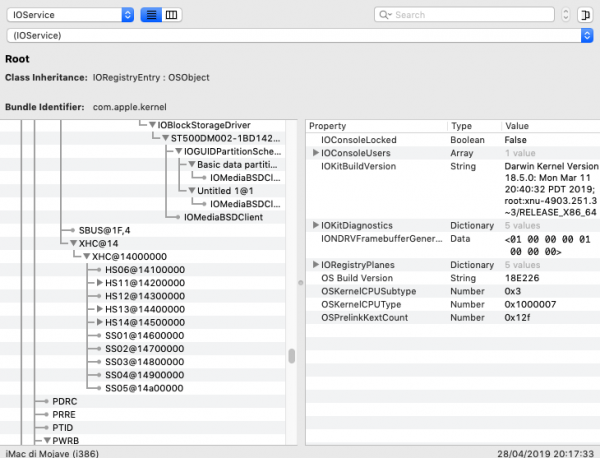Expand the IOKitDiagnostics dictionary
The height and width of the screenshot is (458, 600).
316,226
